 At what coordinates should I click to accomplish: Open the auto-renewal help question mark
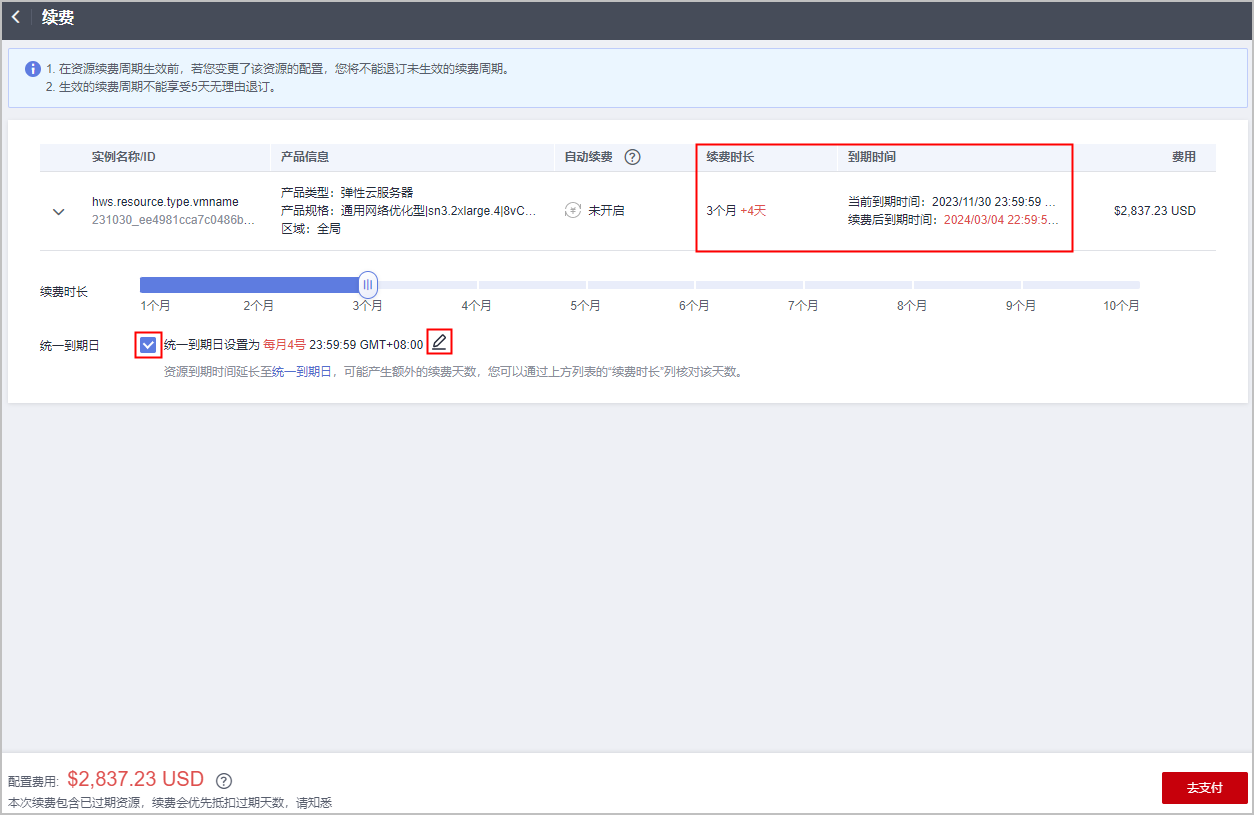pyautogui.click(x=632, y=157)
